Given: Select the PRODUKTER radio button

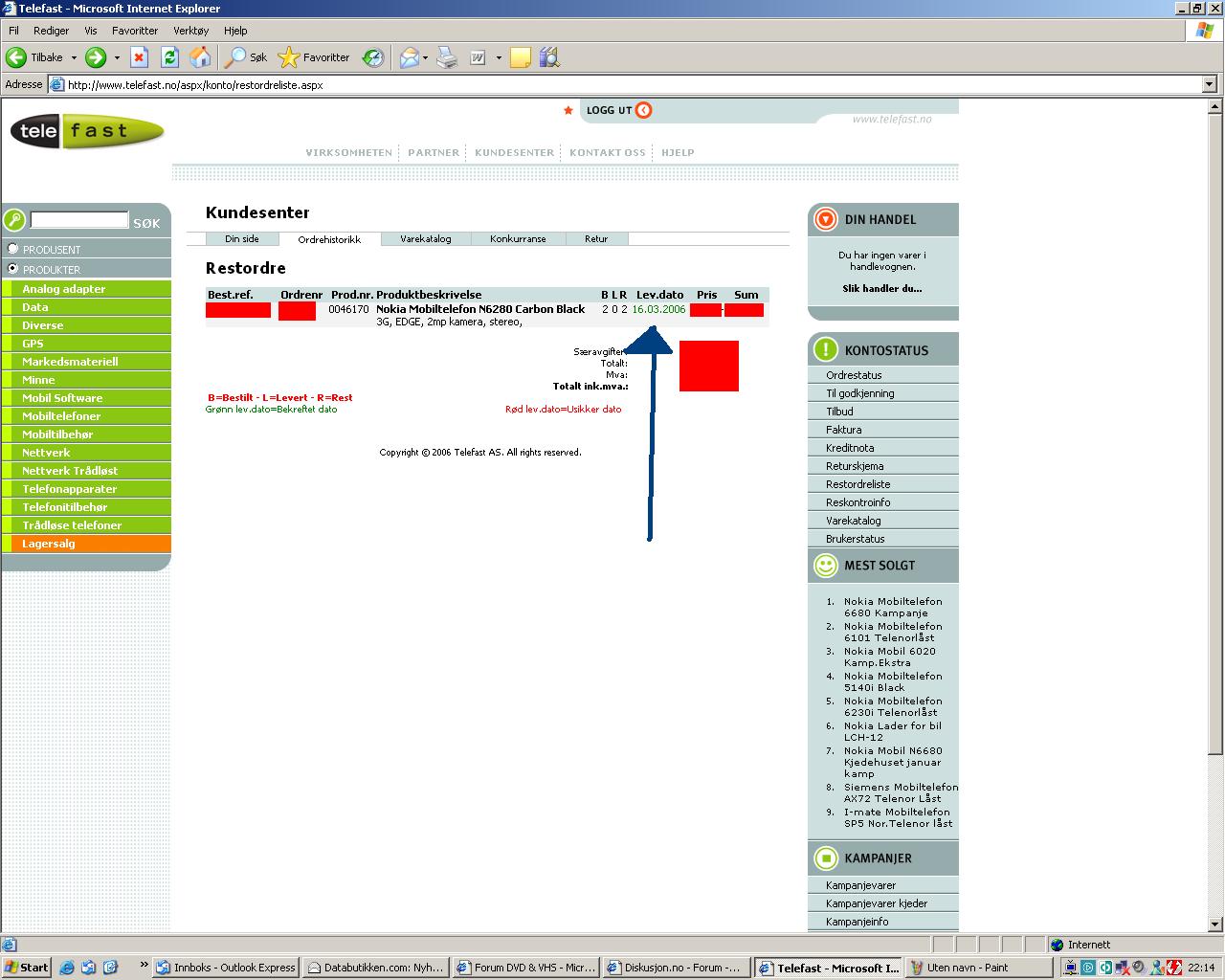Looking at the screenshot, I should pos(13,269).
